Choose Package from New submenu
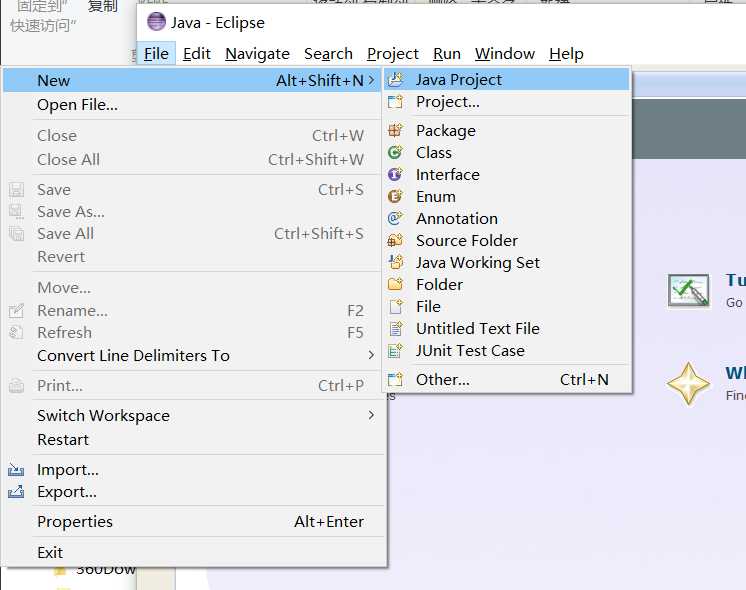 click(507, 130)
